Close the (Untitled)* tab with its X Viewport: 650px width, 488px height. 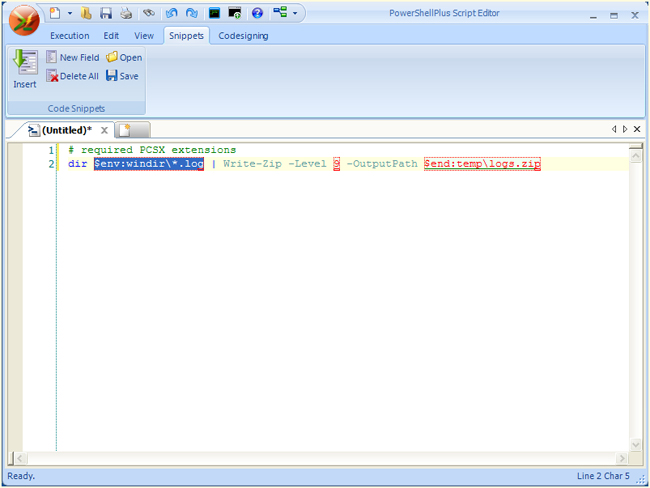[104, 131]
